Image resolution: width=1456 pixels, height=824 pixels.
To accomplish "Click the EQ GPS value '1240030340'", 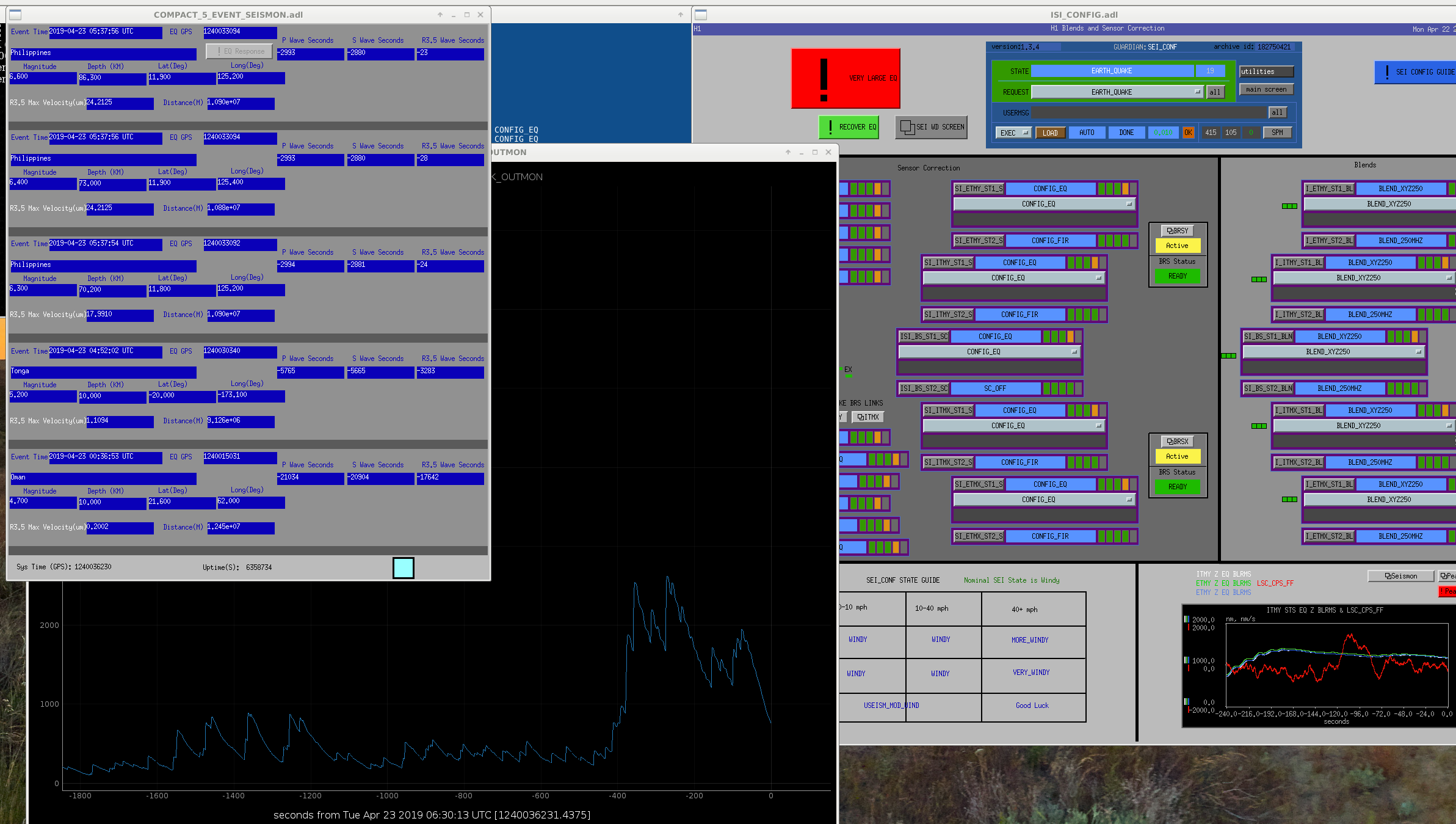I will 240,352.
